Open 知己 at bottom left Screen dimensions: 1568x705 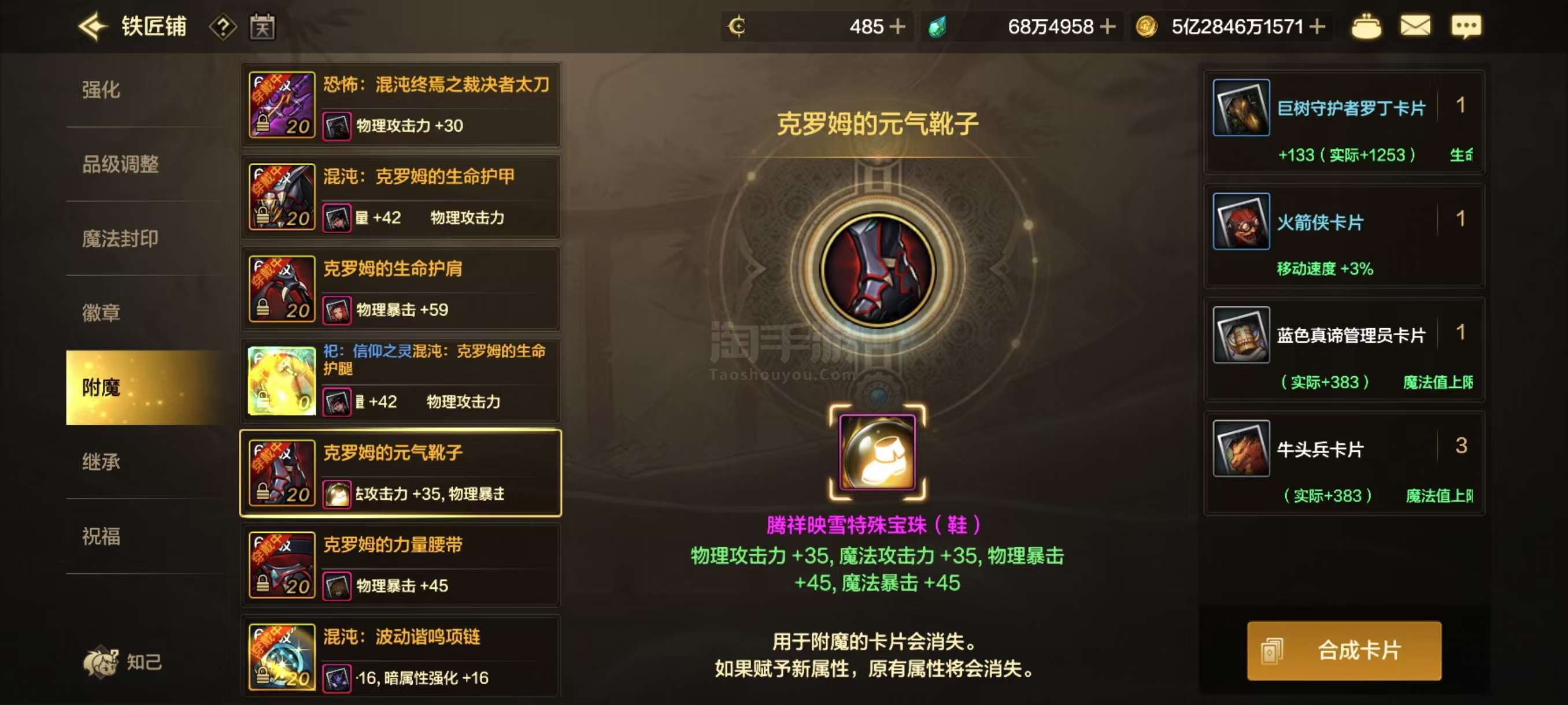coord(123,661)
